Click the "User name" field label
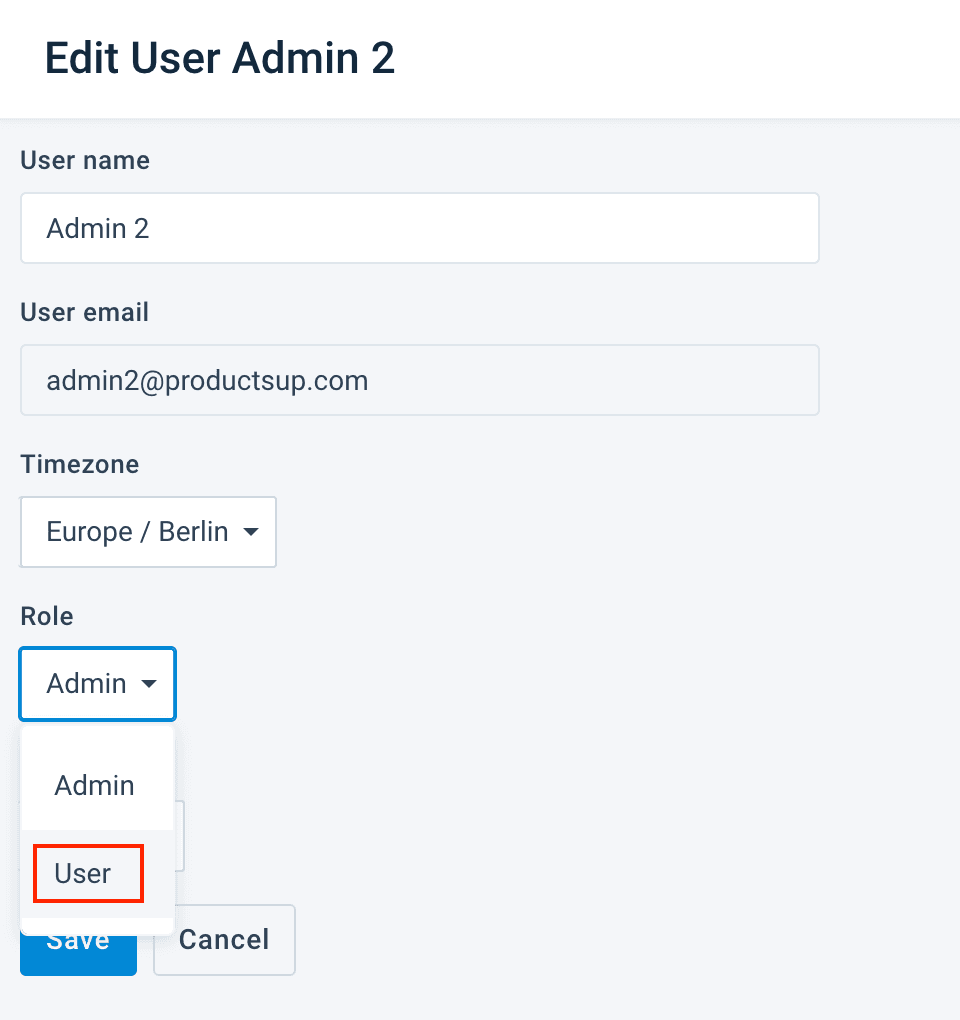The image size is (960, 1020). (x=85, y=160)
